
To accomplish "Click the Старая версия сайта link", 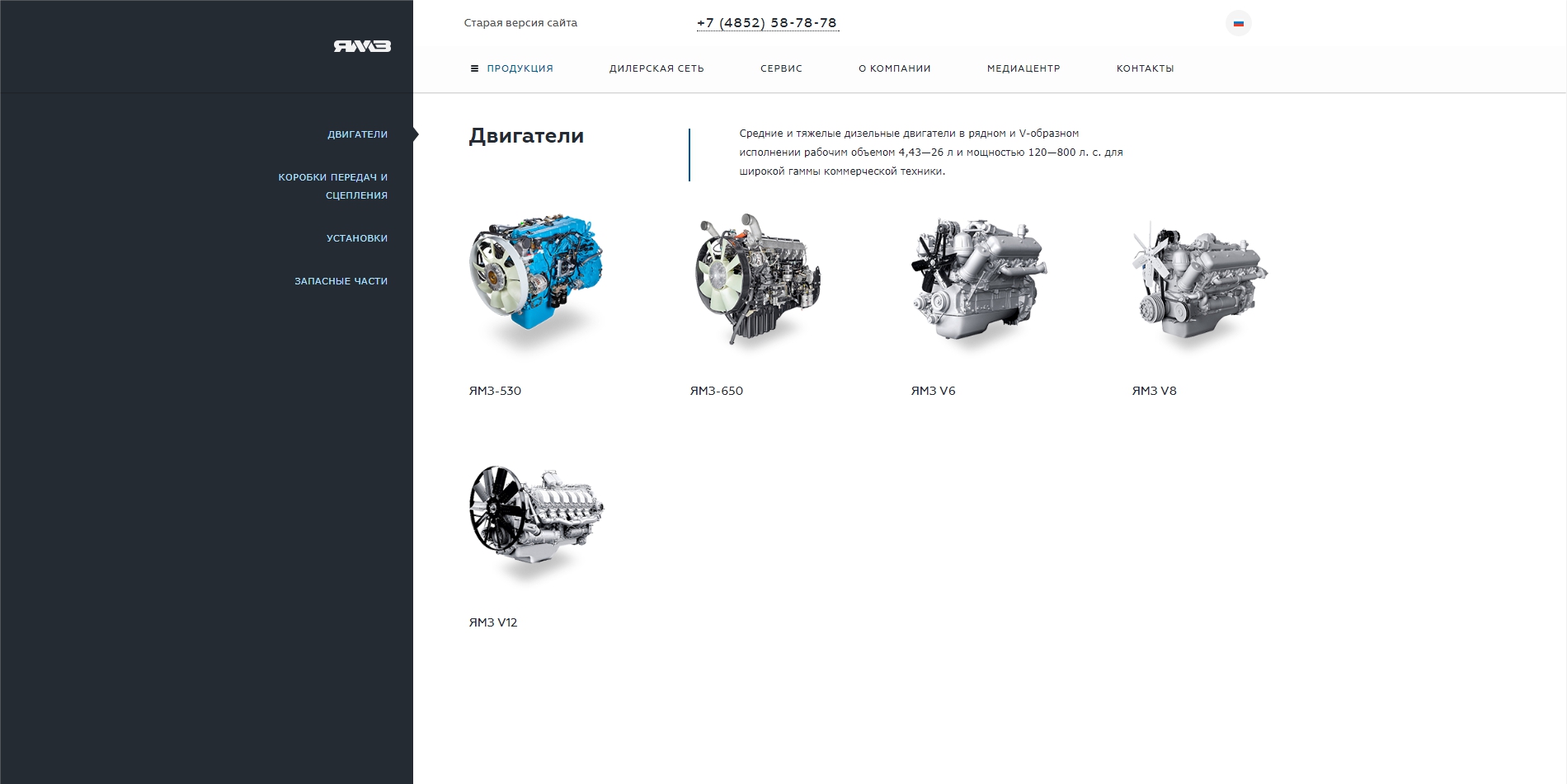I will (520, 23).
